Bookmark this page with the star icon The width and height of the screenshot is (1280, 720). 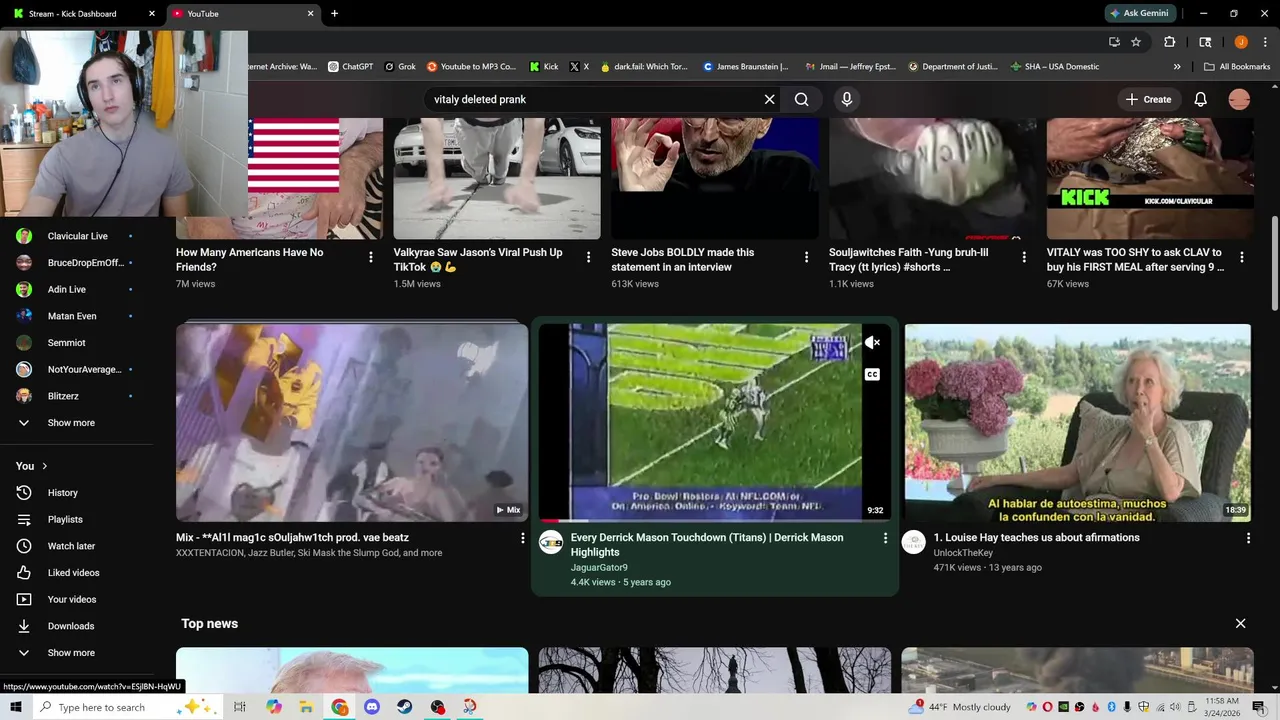(x=1136, y=42)
